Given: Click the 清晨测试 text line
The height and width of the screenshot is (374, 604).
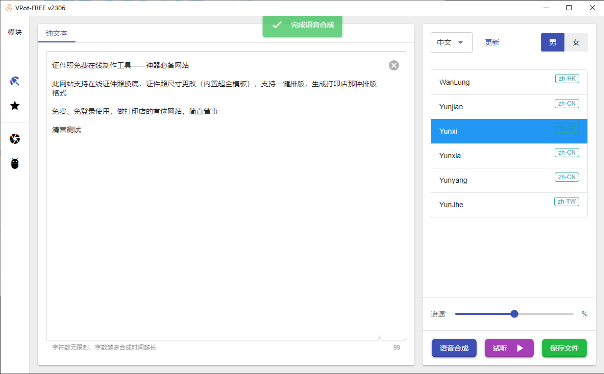Looking at the screenshot, I should (x=67, y=130).
